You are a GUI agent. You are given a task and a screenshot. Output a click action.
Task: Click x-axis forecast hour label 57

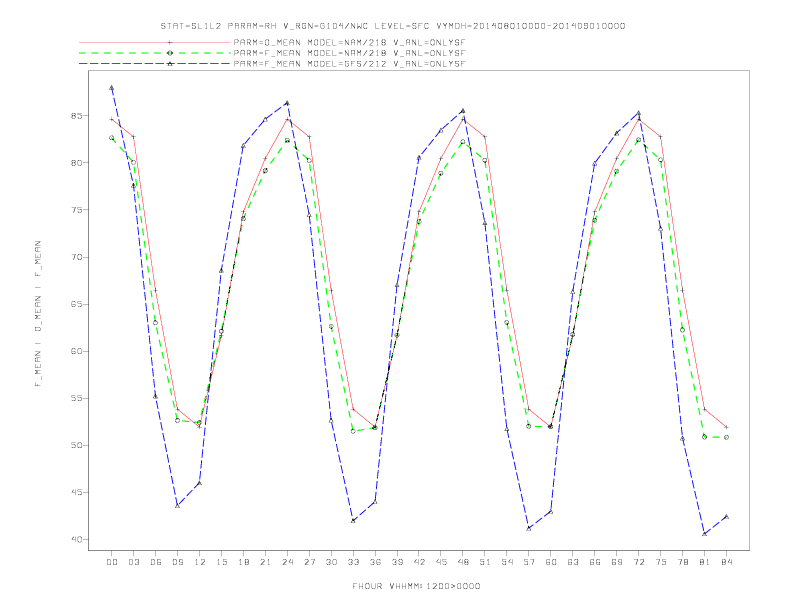pyautogui.click(x=529, y=562)
